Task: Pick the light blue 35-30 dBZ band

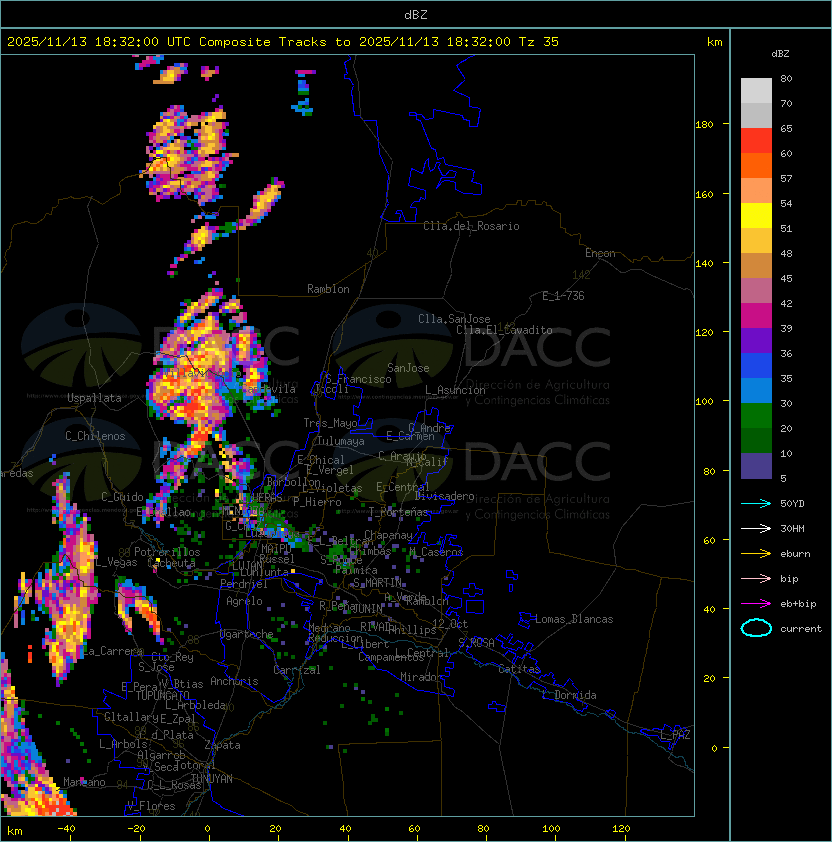Action: click(x=756, y=391)
